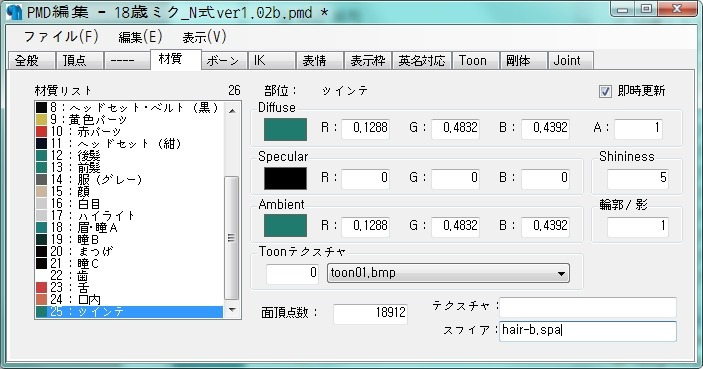
Task: Click the black Specular color swatch
Action: tap(286, 178)
